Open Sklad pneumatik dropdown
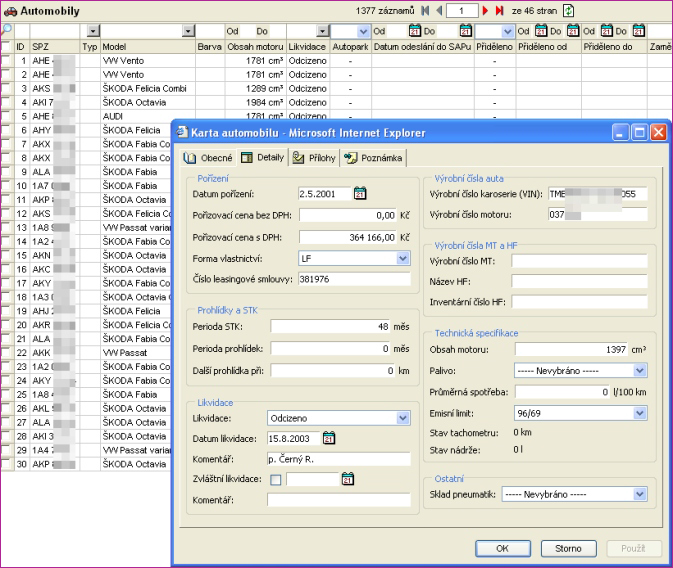This screenshot has height=568, width=673. point(640,494)
